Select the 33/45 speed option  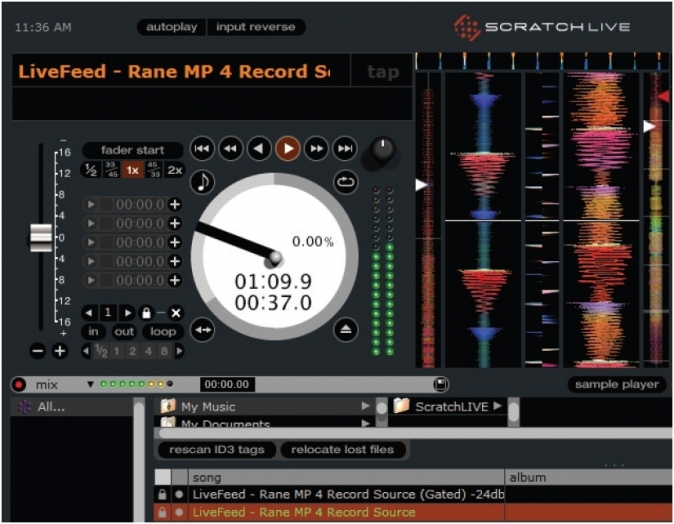(111, 170)
